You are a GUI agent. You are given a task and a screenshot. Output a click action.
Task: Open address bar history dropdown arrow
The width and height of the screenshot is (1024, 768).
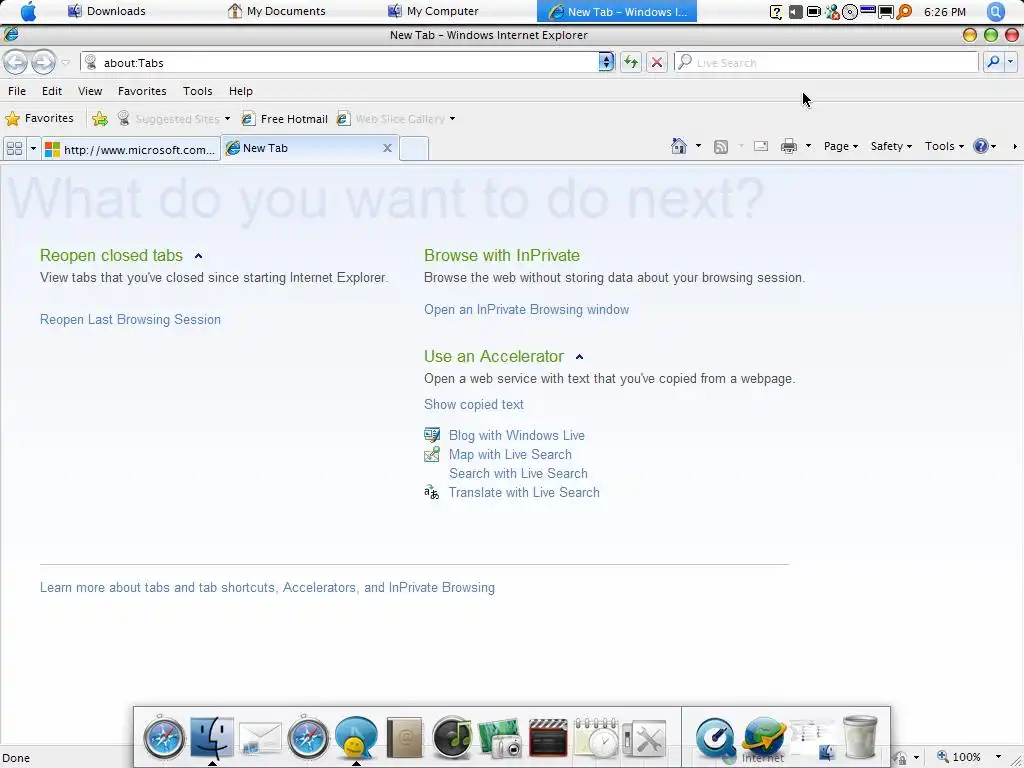606,62
